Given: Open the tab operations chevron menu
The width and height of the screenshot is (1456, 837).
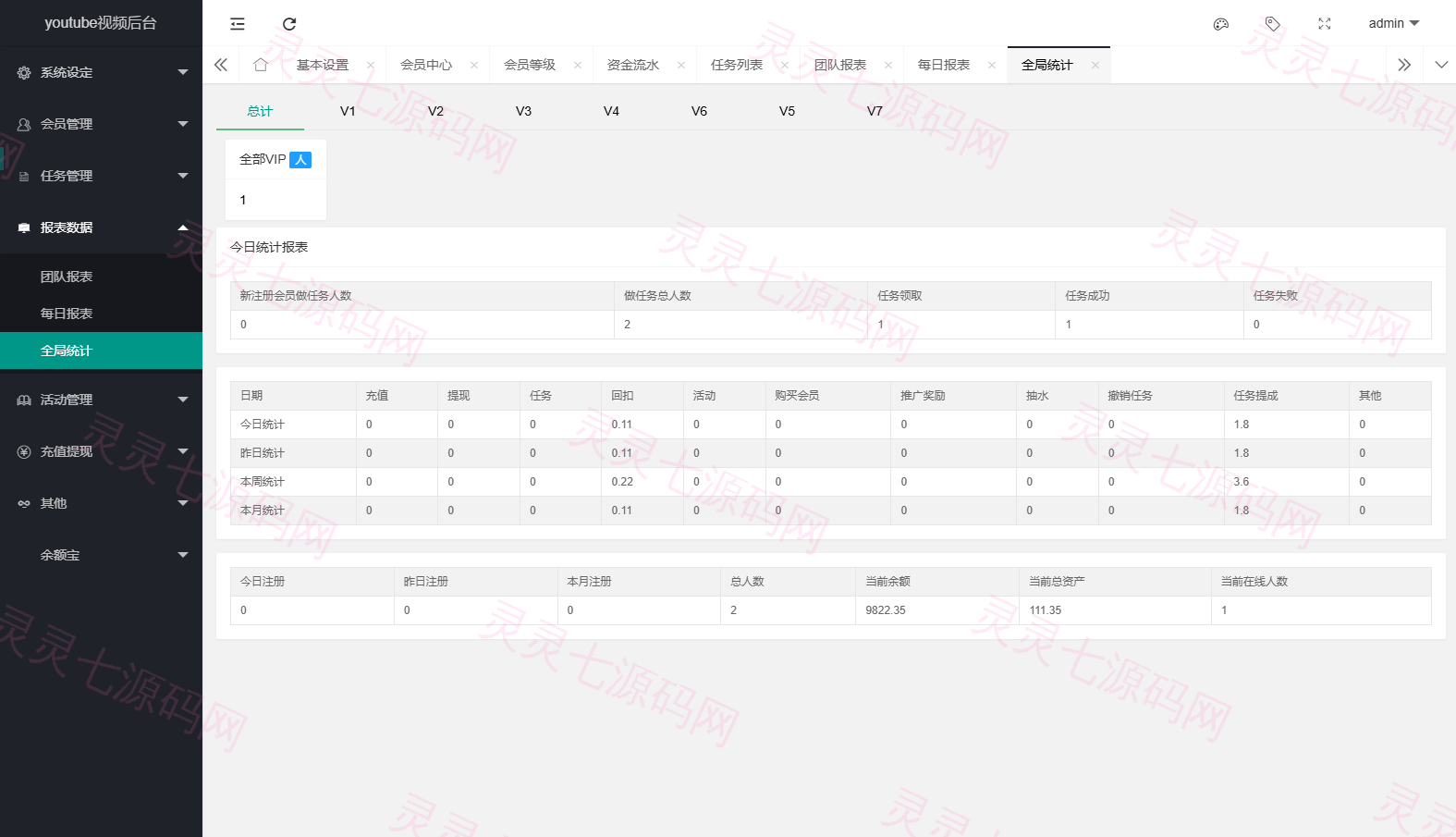Looking at the screenshot, I should 1441,65.
